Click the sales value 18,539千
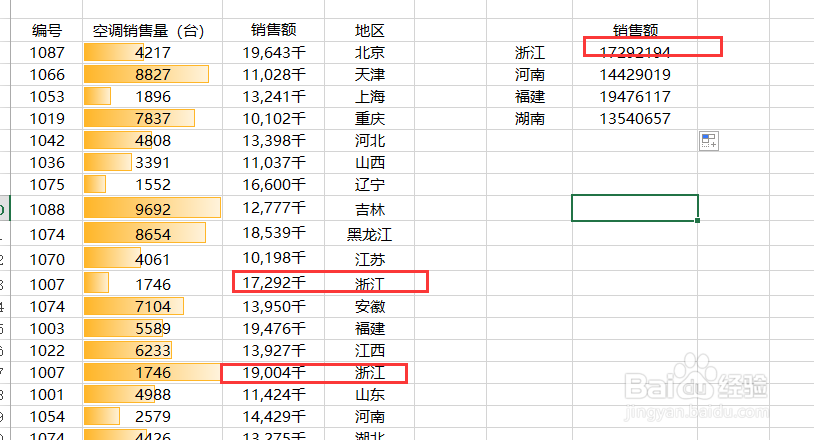Image resolution: width=814 pixels, height=440 pixels. click(x=274, y=232)
